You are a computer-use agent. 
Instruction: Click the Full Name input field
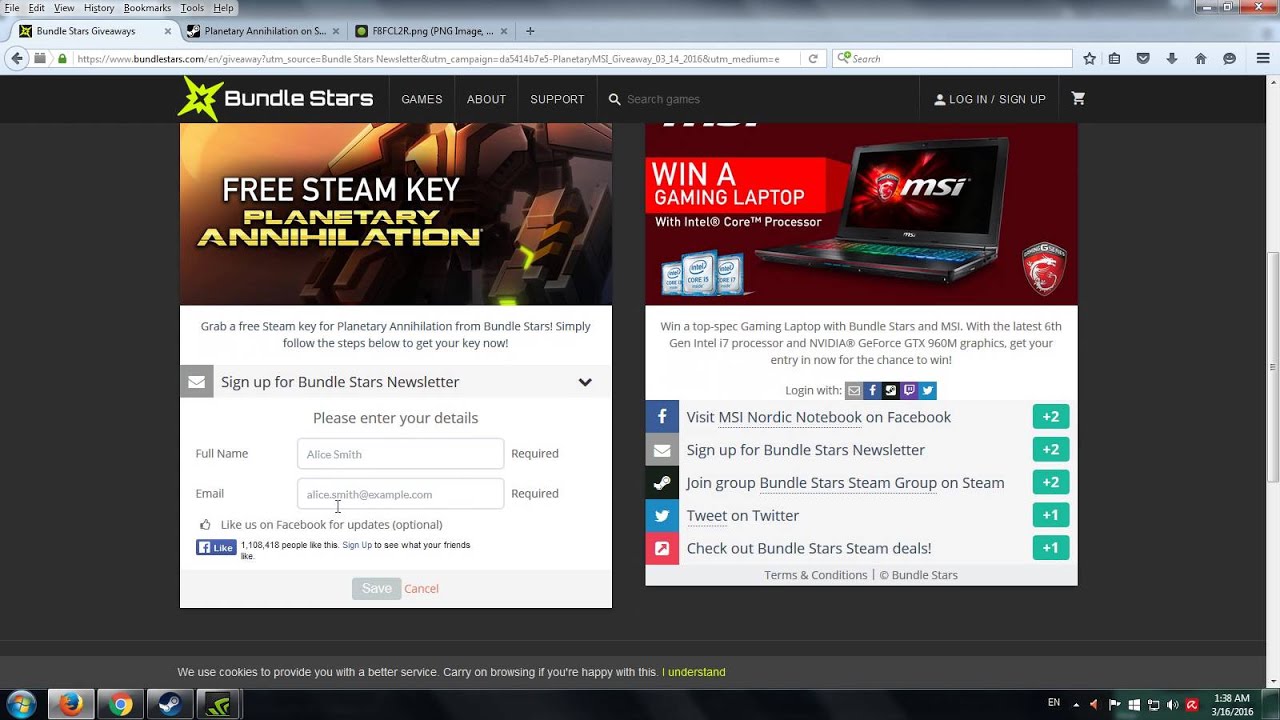pyautogui.click(x=400, y=454)
